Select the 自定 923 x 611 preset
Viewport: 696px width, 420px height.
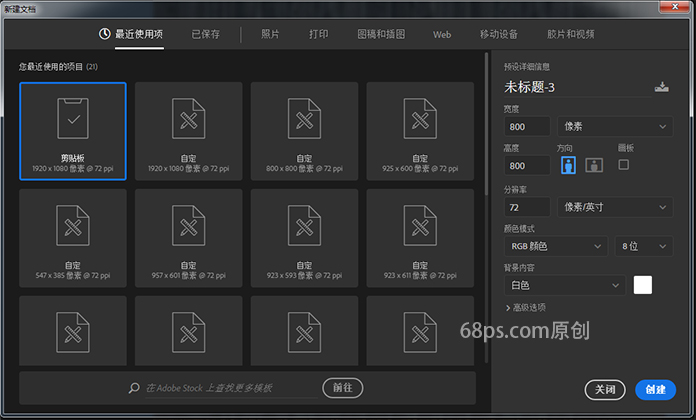420,238
